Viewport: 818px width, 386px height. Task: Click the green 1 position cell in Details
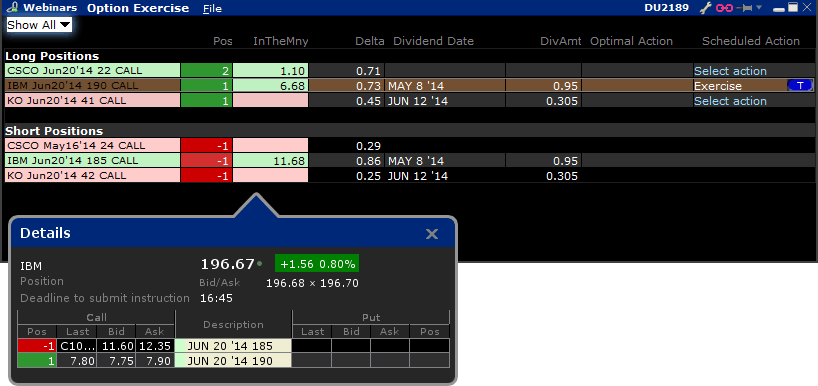(x=37, y=360)
